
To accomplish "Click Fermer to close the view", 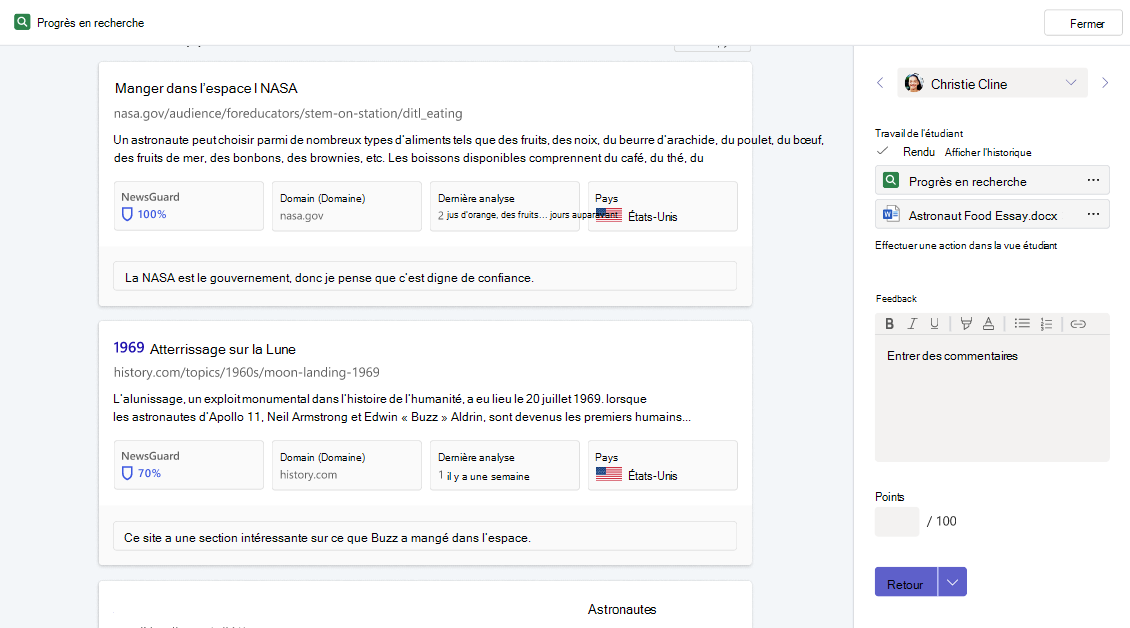I will tap(1083, 23).
